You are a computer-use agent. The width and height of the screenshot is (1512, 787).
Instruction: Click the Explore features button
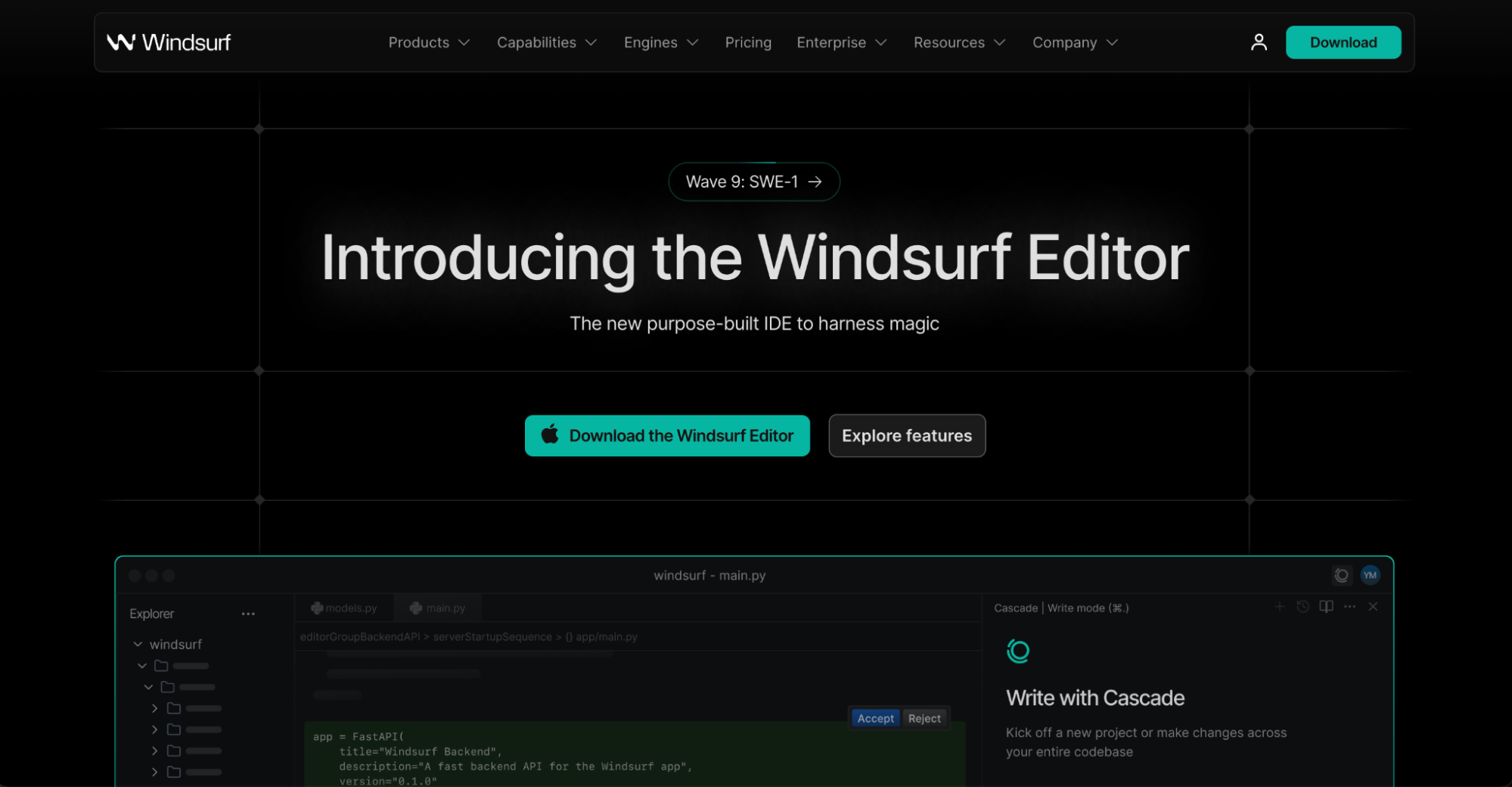click(x=907, y=436)
